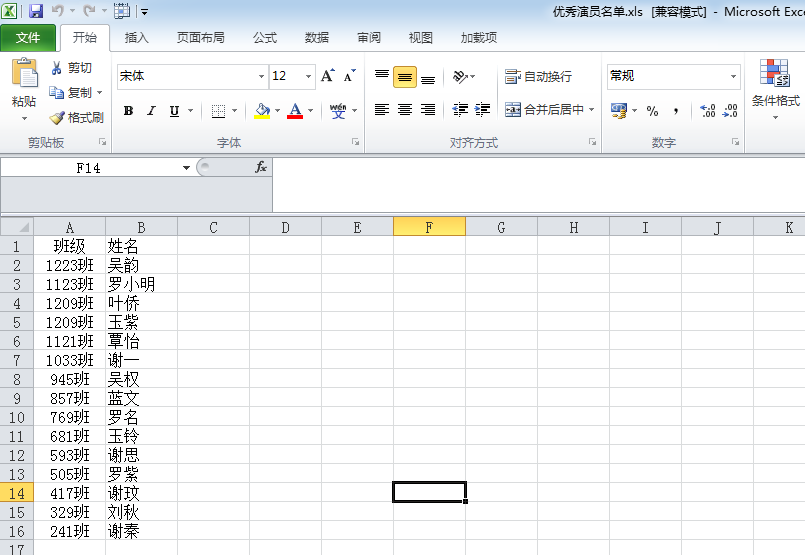Increase font size with large A icon
Image resolution: width=805 pixels, height=555 pixels.
point(328,76)
